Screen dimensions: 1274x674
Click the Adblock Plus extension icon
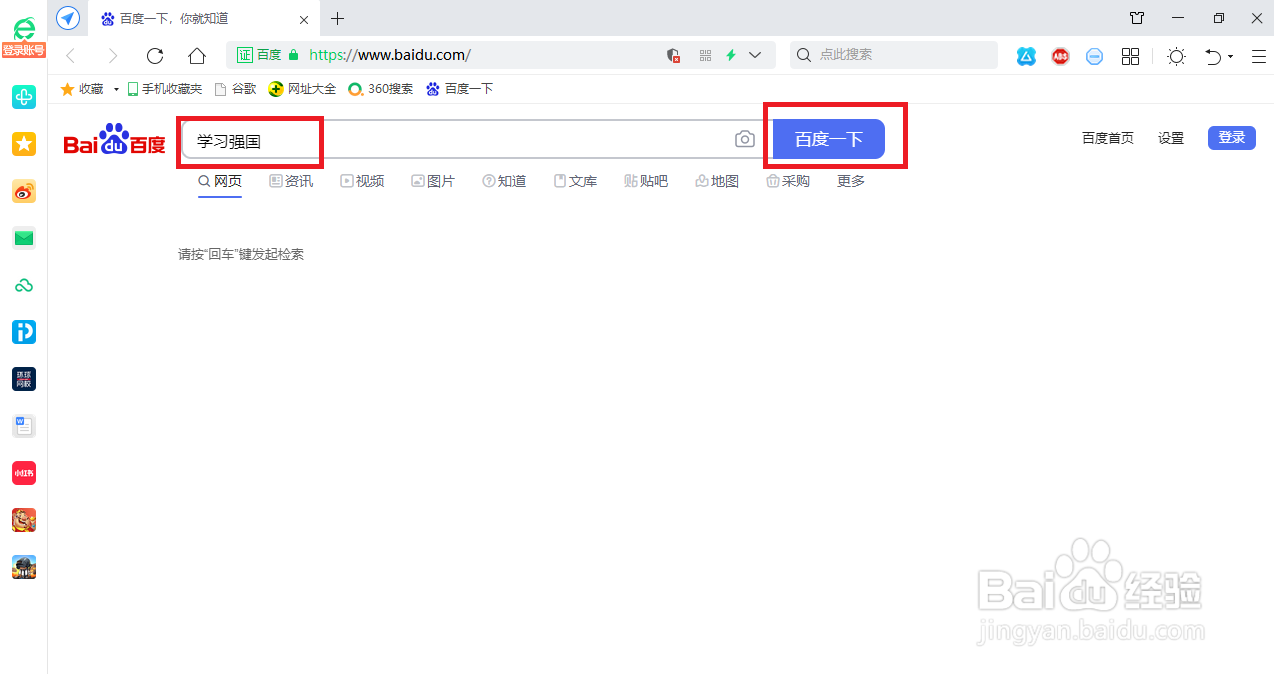(x=1060, y=56)
